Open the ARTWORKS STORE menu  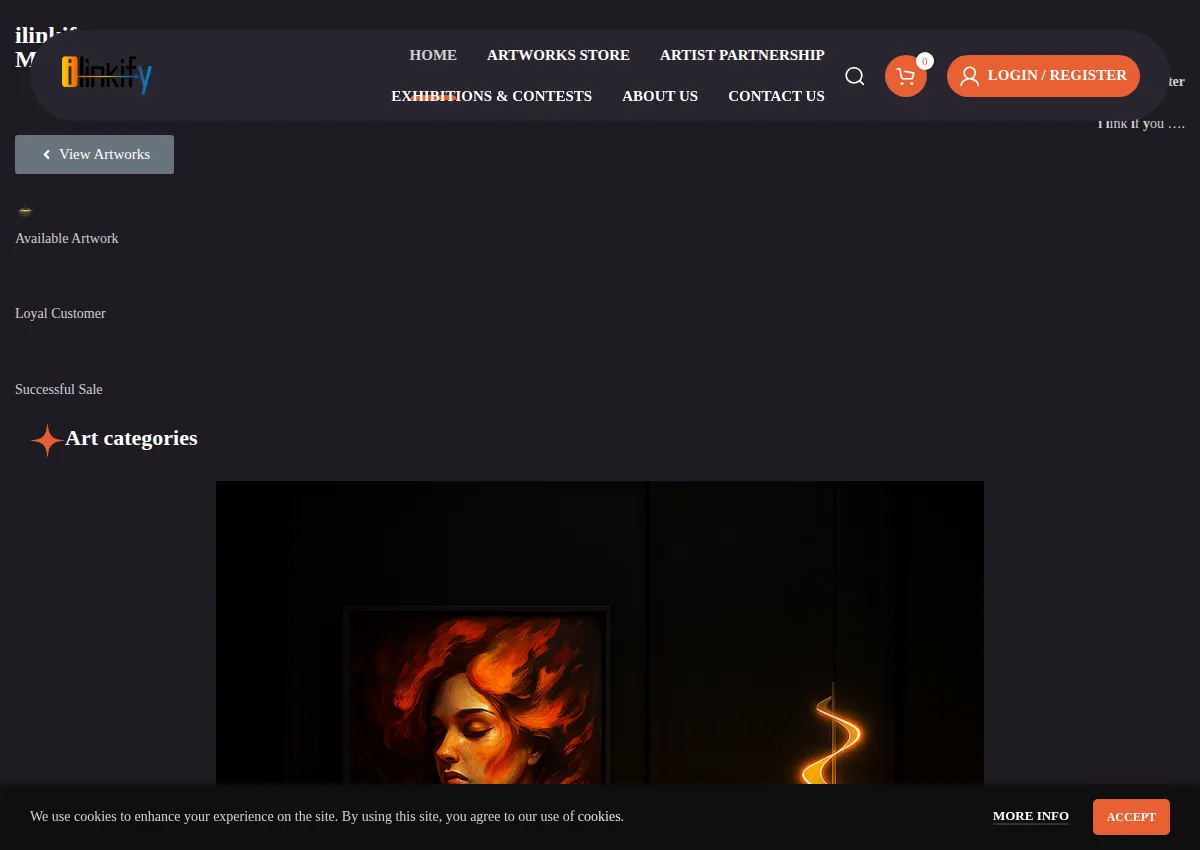(558, 55)
